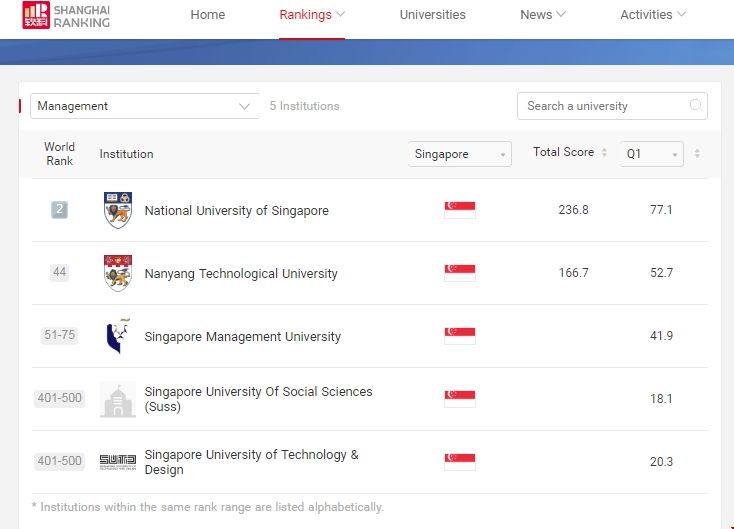Sort by Total Score arrows
The width and height of the screenshot is (734, 529).
(604, 152)
